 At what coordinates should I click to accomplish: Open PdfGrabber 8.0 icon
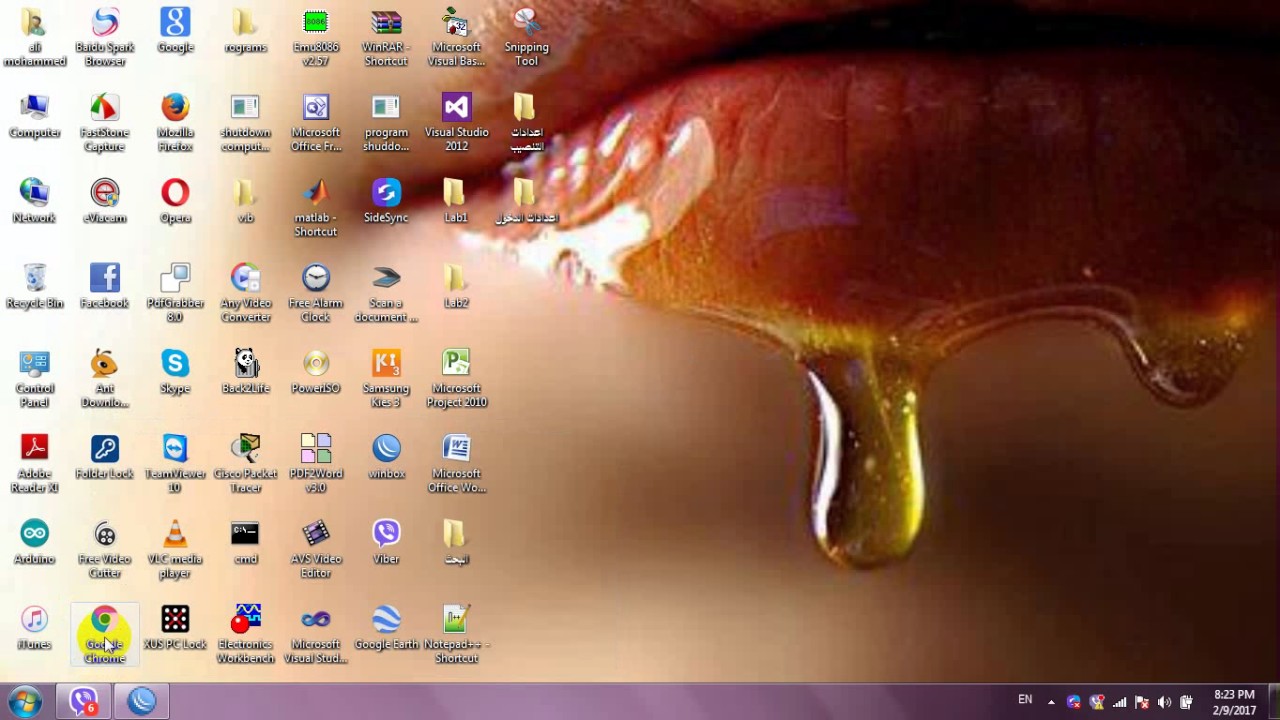click(175, 294)
